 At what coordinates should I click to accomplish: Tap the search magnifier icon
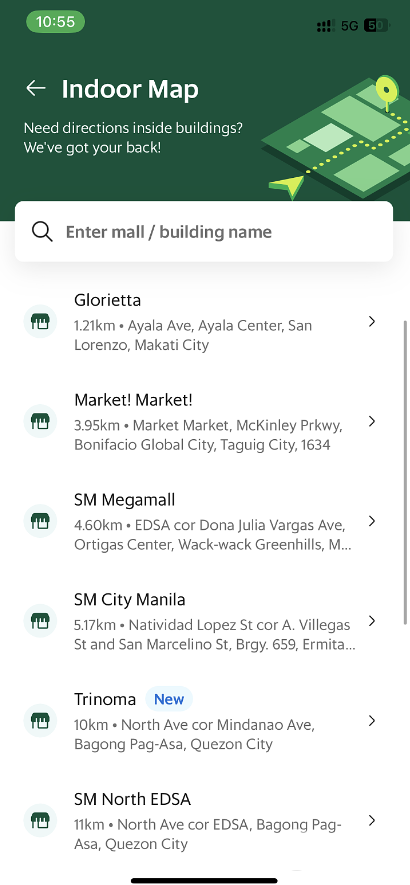click(42, 231)
